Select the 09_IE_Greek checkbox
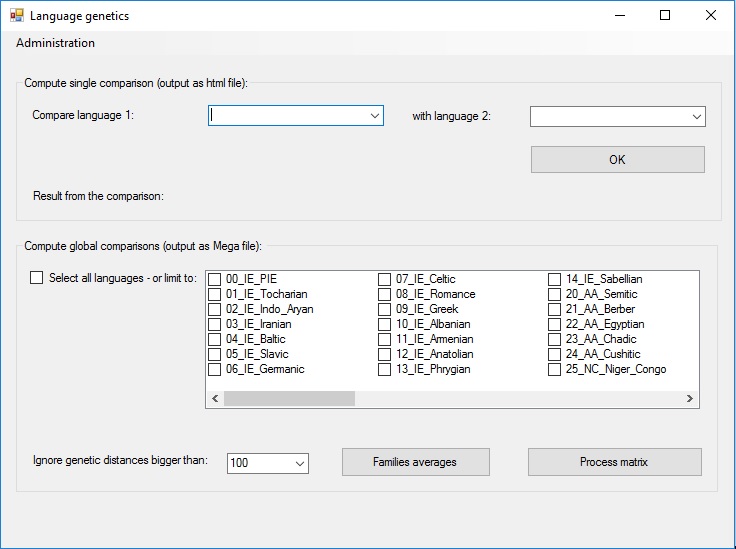736x549 pixels. pyautogui.click(x=384, y=309)
